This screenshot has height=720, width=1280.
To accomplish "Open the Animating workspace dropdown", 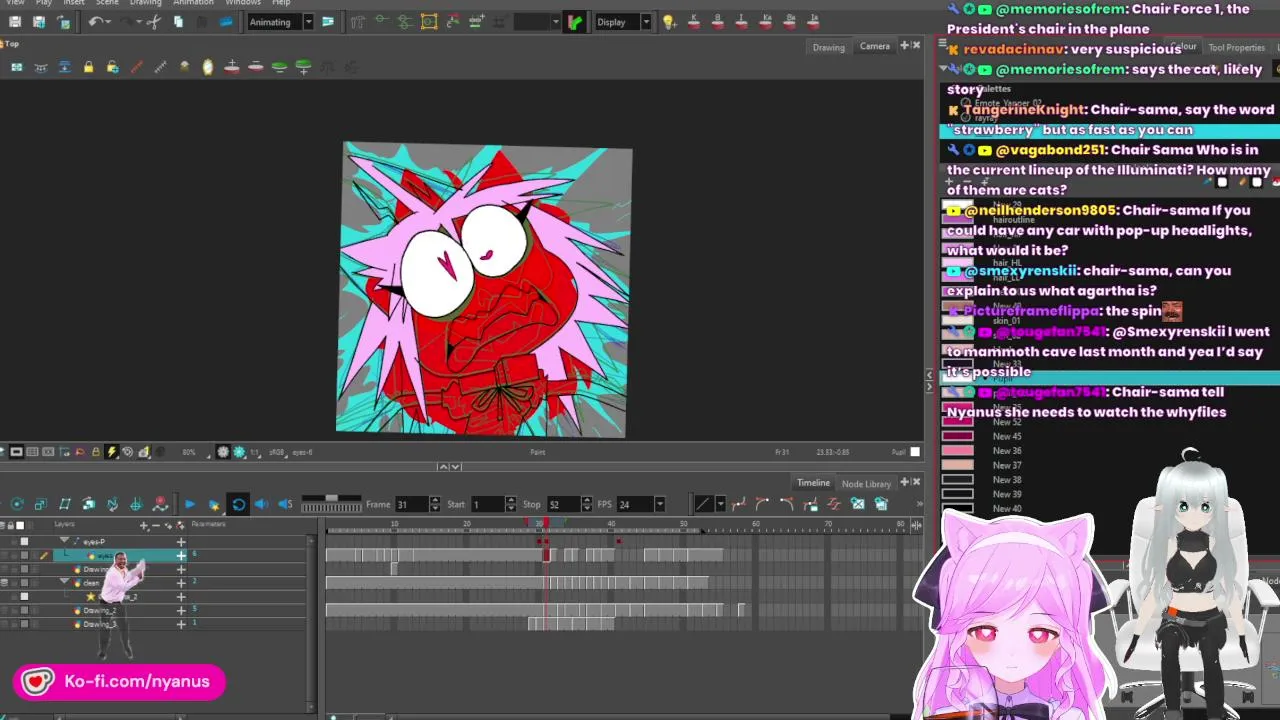I will (308, 22).
